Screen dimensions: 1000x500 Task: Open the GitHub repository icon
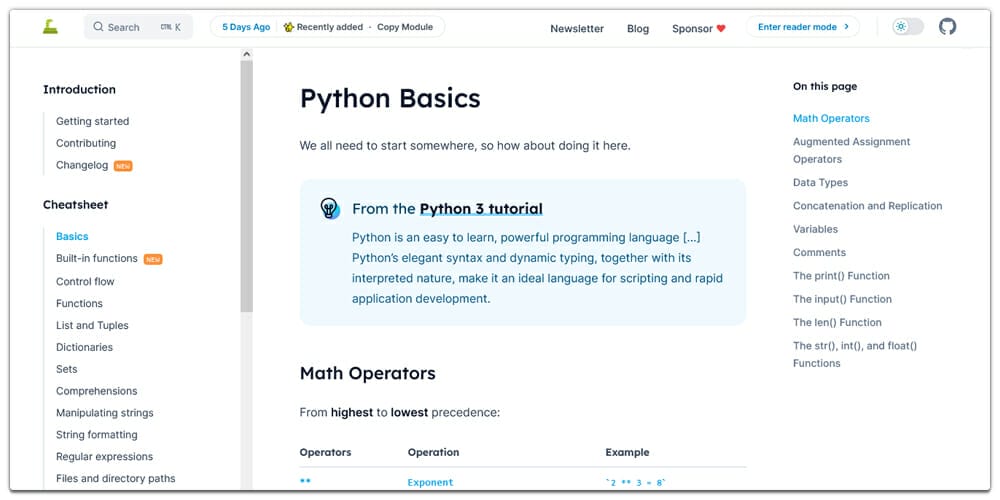coord(947,27)
